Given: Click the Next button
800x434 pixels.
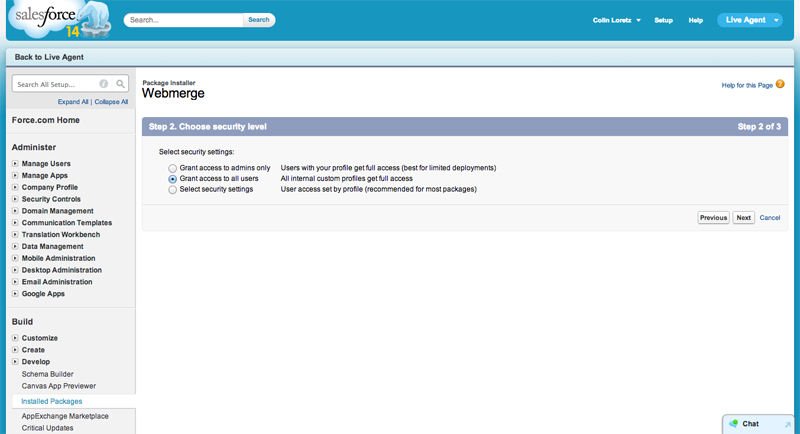Looking at the screenshot, I should coord(743,218).
